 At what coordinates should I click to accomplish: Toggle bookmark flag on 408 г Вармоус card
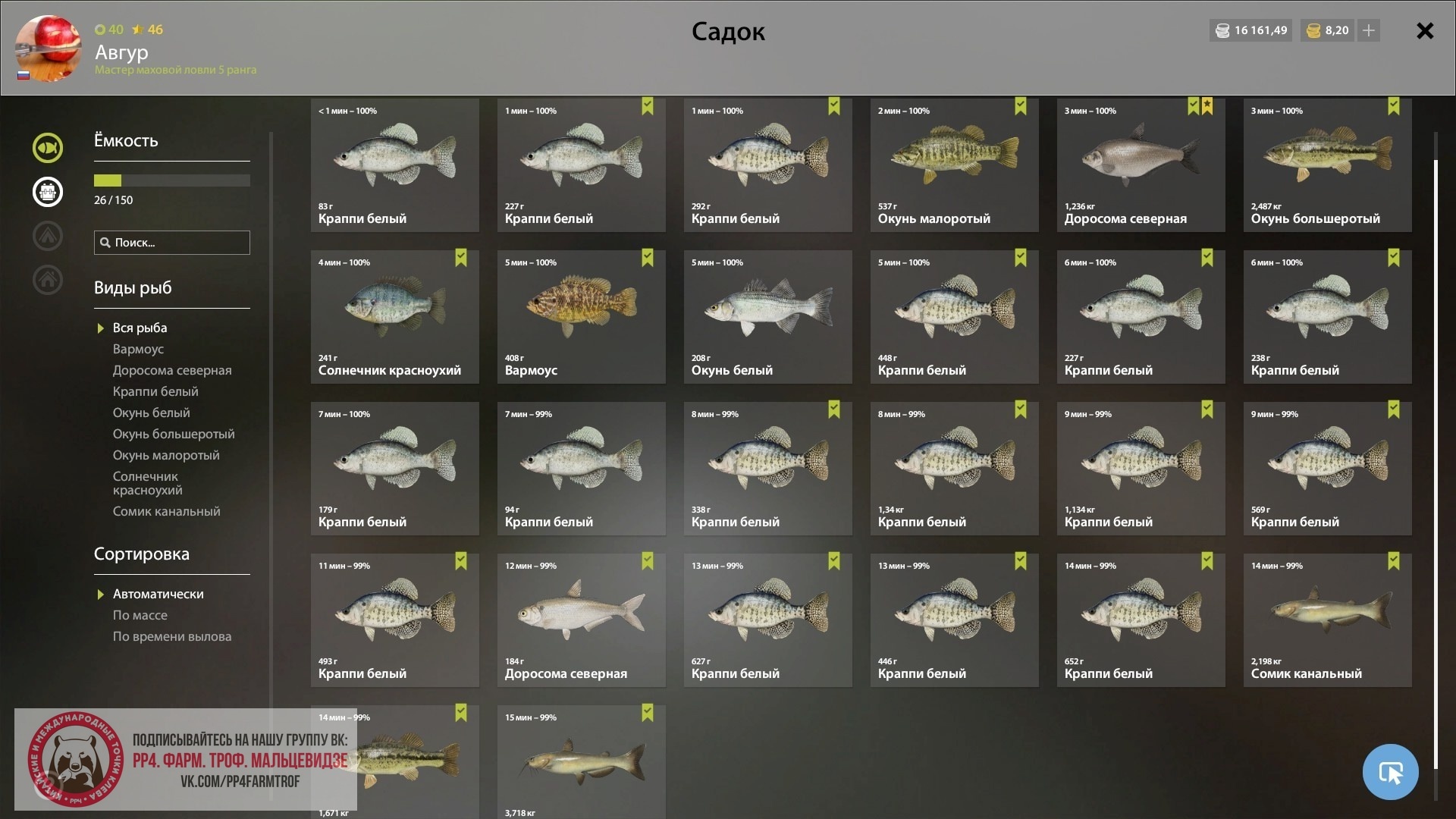click(648, 258)
